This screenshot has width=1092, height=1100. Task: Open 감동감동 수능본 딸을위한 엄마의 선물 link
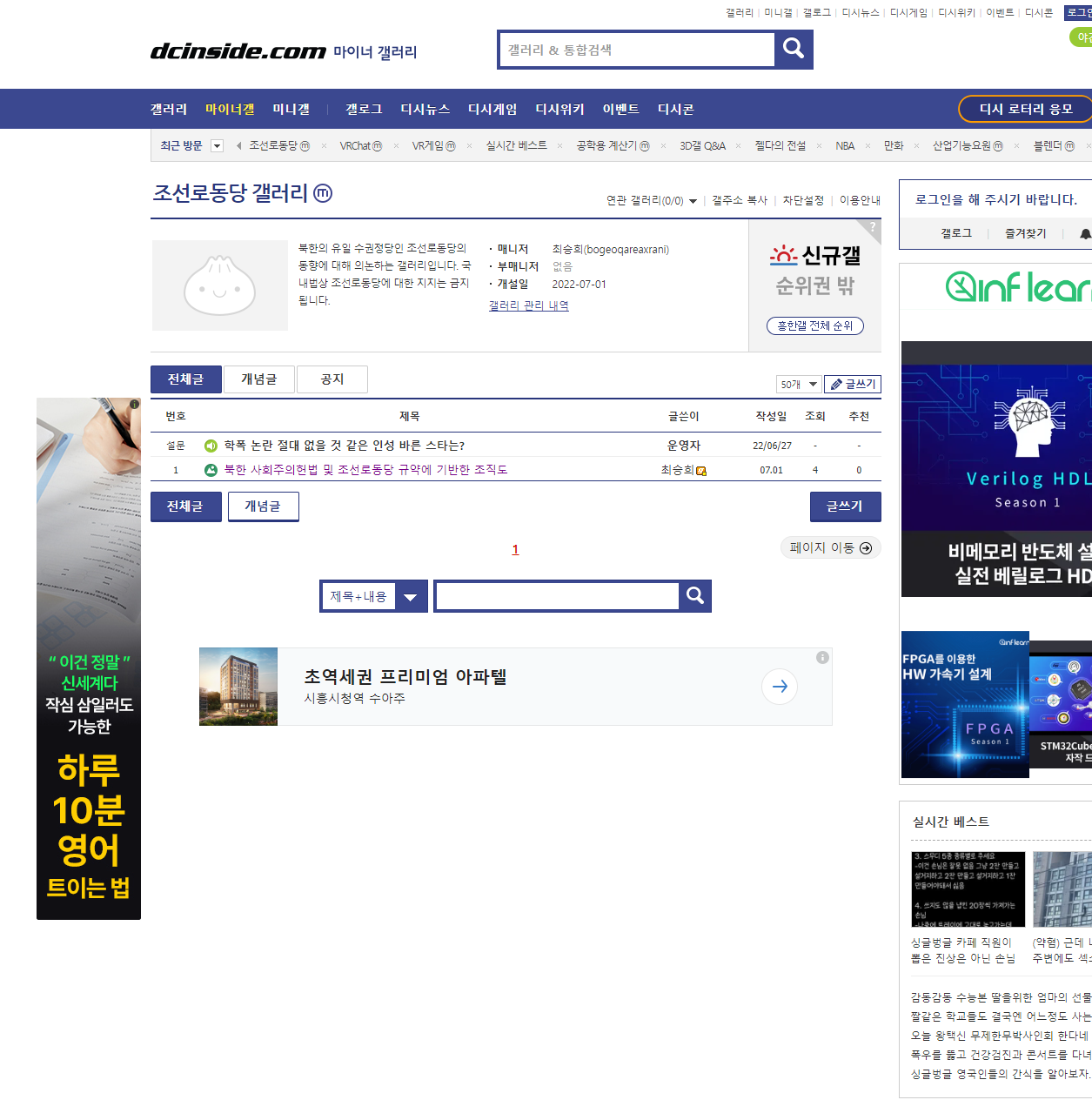(x=1001, y=997)
